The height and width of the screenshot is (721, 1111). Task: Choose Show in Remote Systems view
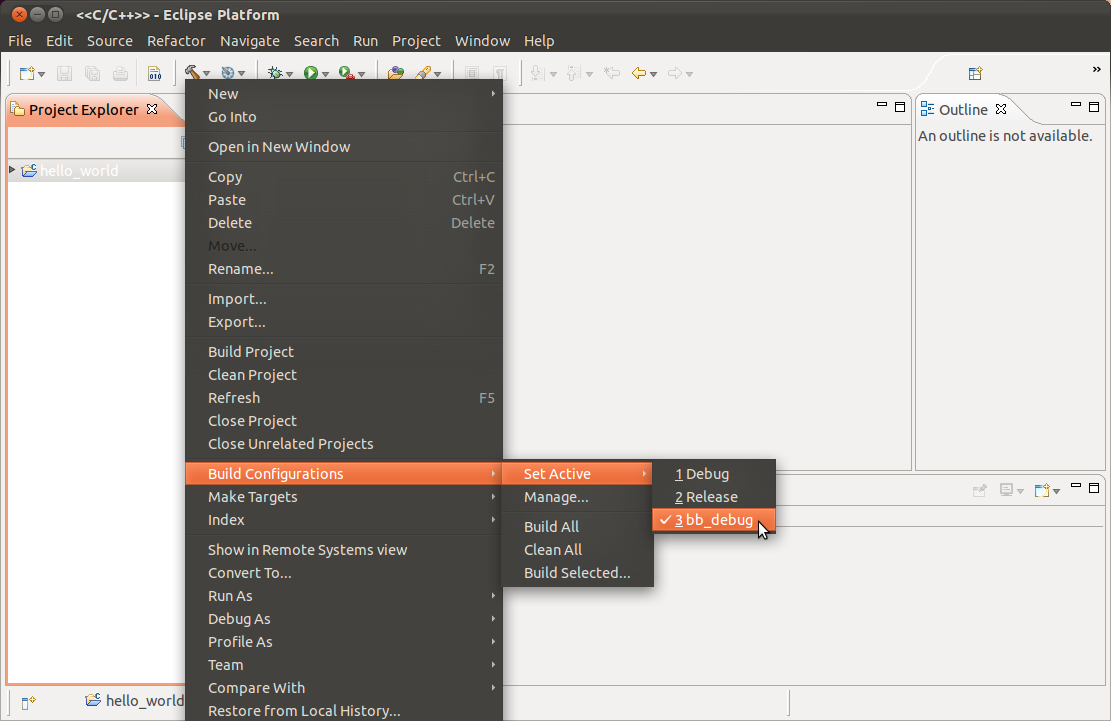pyautogui.click(x=344, y=550)
